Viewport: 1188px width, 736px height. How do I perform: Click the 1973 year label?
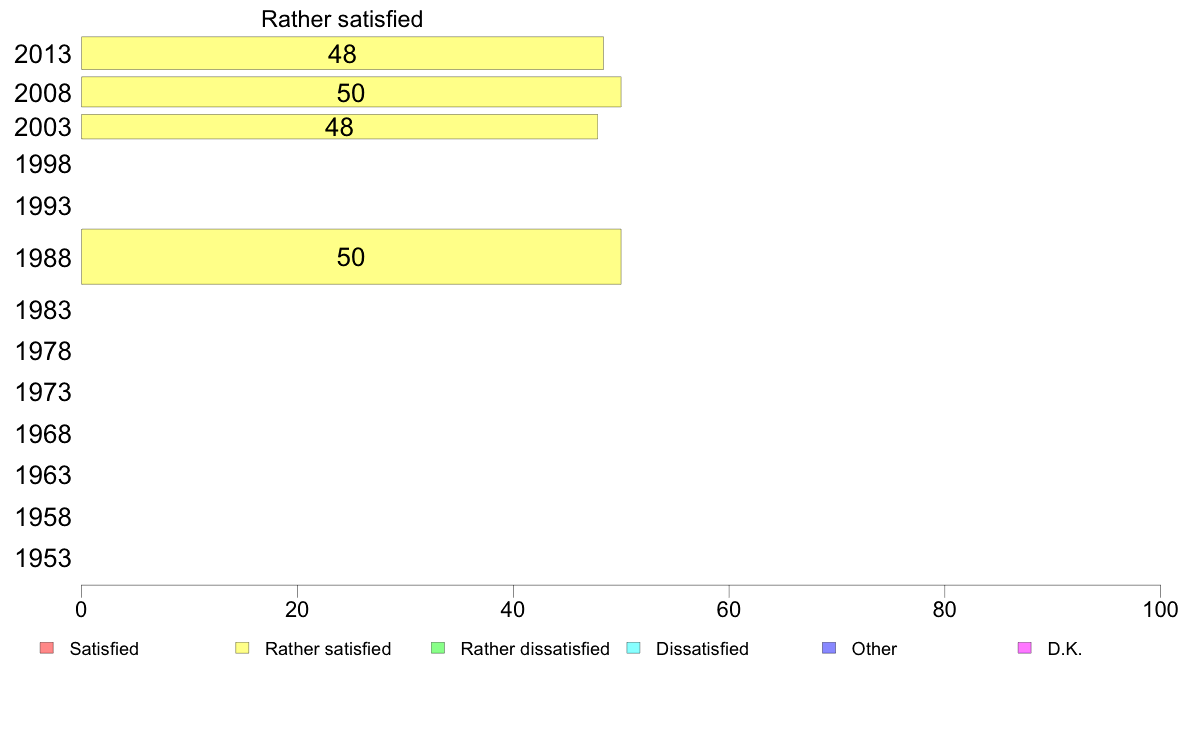coord(43,393)
